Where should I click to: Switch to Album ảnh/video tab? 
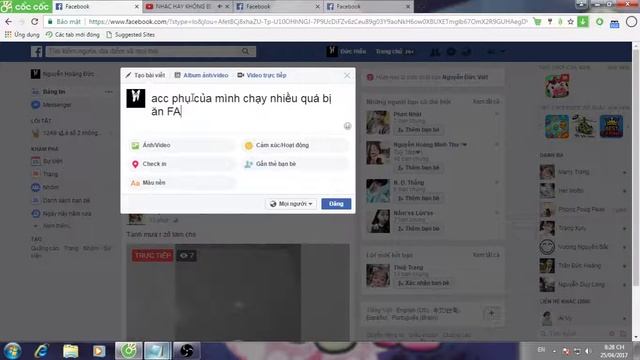201,75
